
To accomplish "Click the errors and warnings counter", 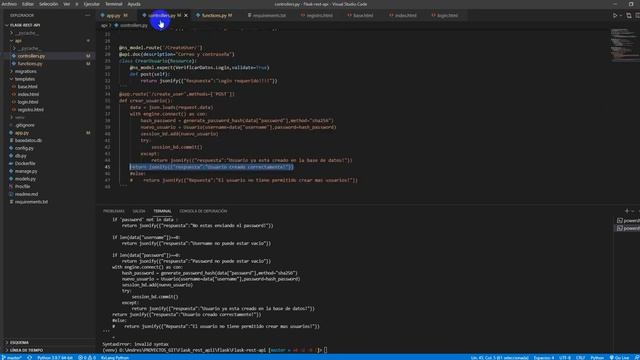I will (87, 358).
